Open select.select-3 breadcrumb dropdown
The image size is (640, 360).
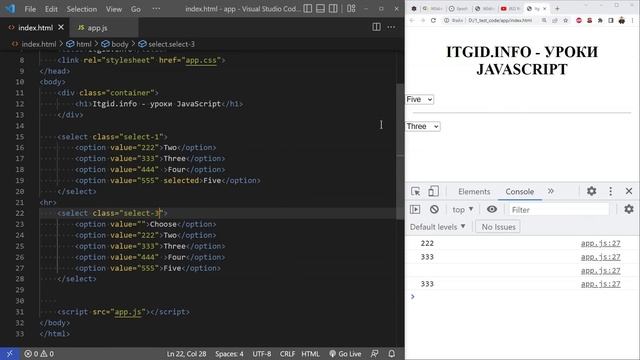click(x=167, y=44)
